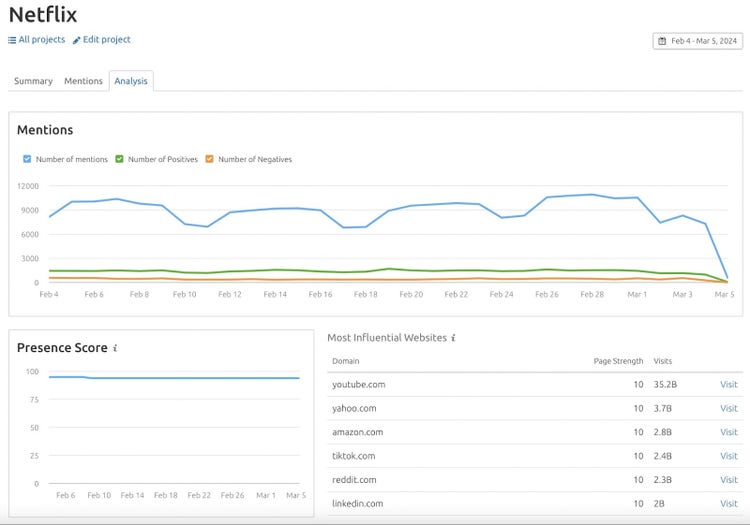The height and width of the screenshot is (525, 750).
Task: Click the list icon beside All projects
Action: click(x=12, y=40)
